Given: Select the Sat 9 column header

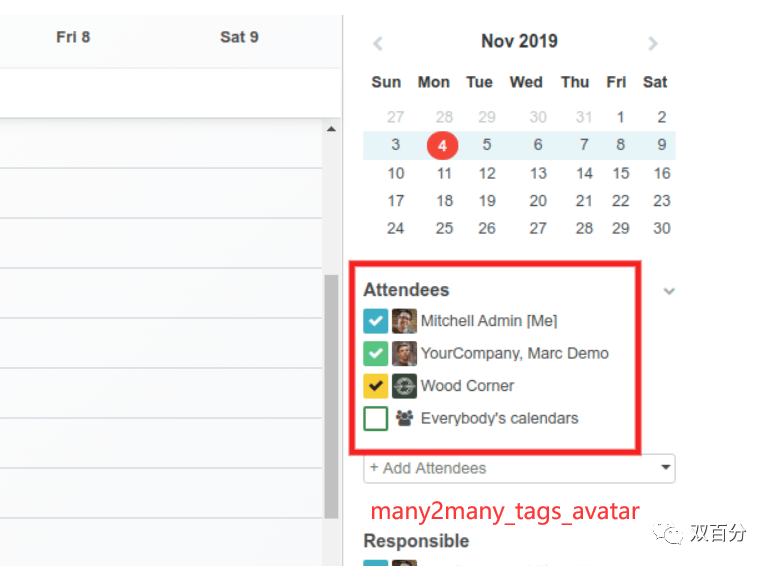Looking at the screenshot, I should point(239,37).
